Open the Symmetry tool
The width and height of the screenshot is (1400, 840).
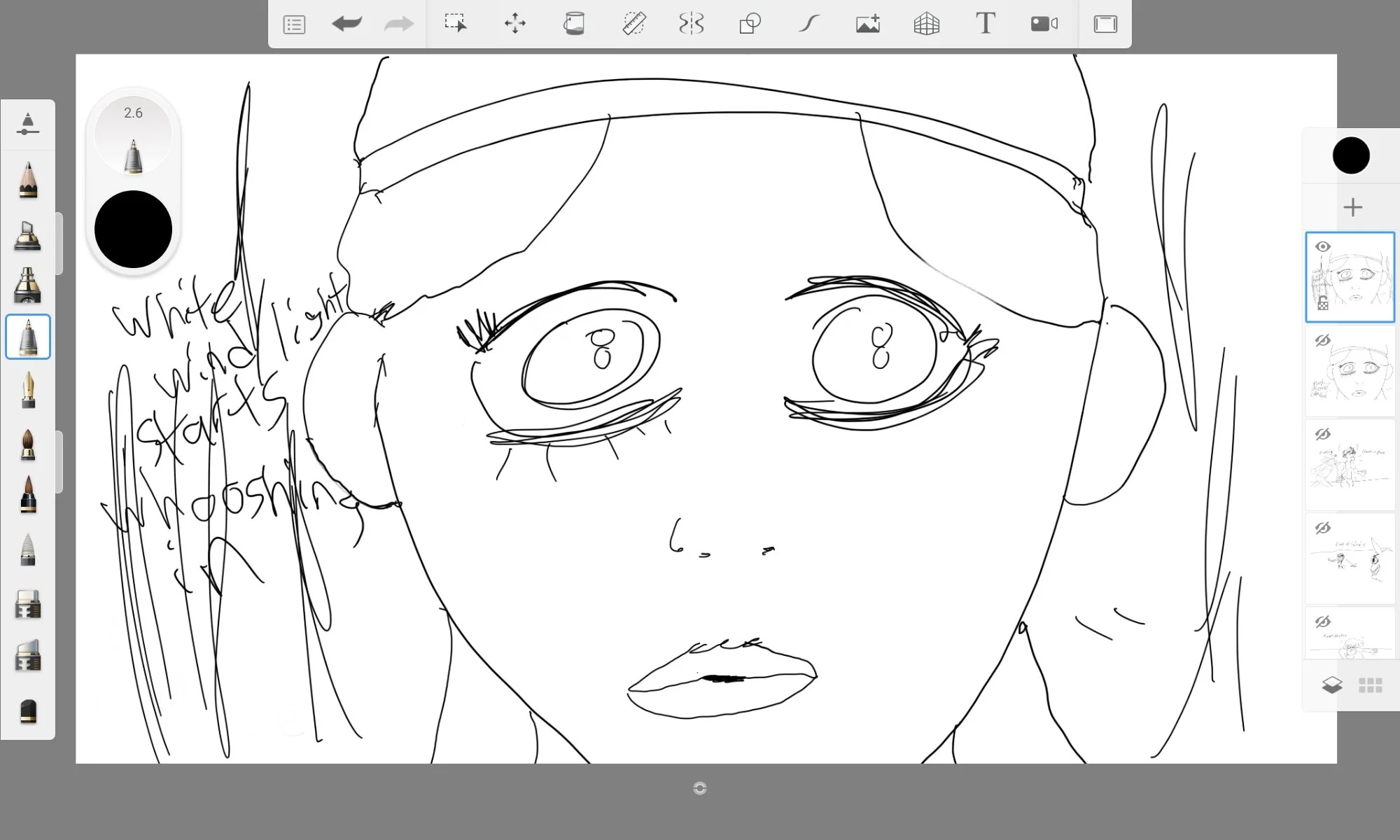click(692, 24)
